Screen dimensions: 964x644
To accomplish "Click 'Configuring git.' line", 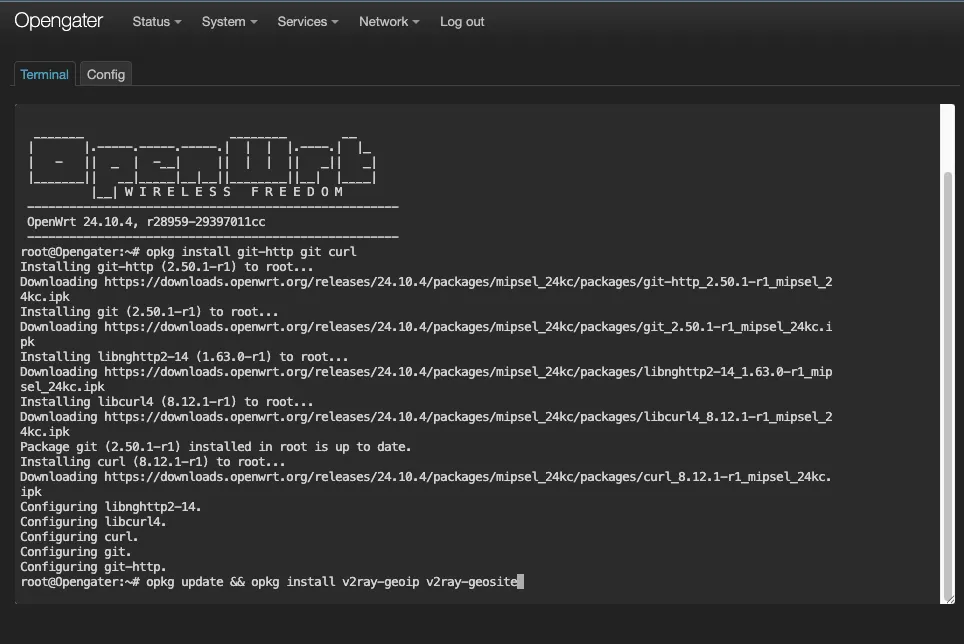I will coord(76,552).
